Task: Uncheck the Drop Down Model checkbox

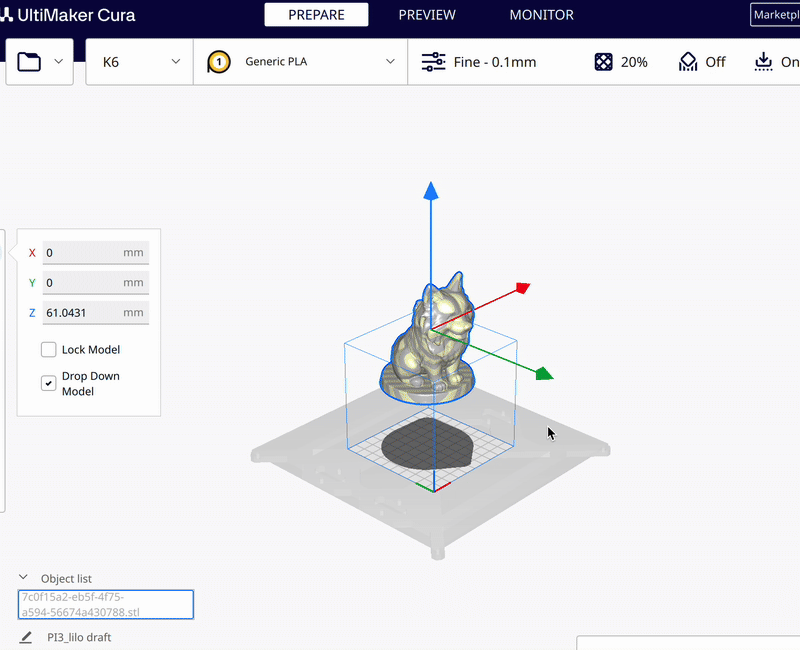Action: pos(48,383)
